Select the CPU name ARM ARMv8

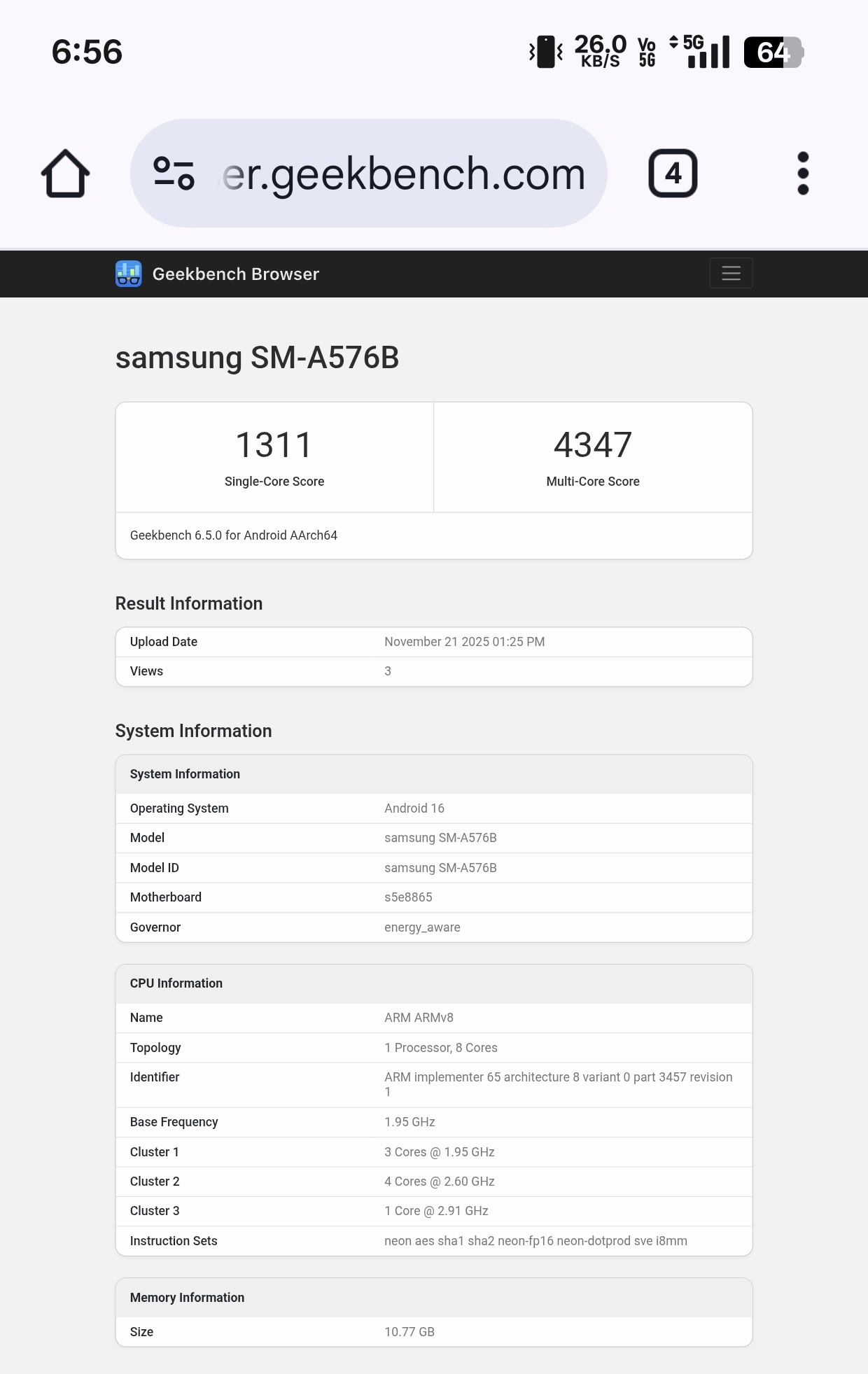point(419,1018)
